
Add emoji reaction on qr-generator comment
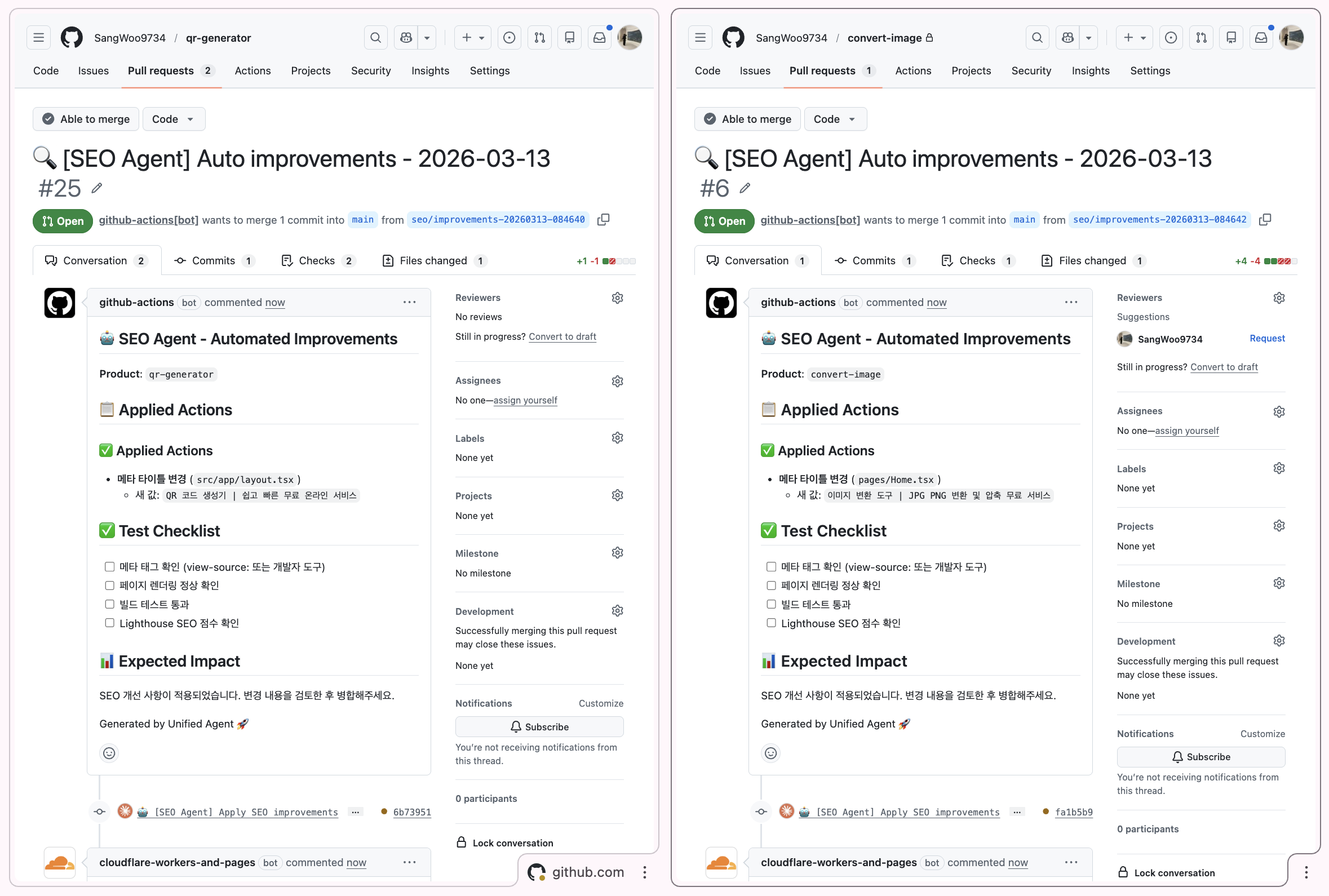pos(109,753)
